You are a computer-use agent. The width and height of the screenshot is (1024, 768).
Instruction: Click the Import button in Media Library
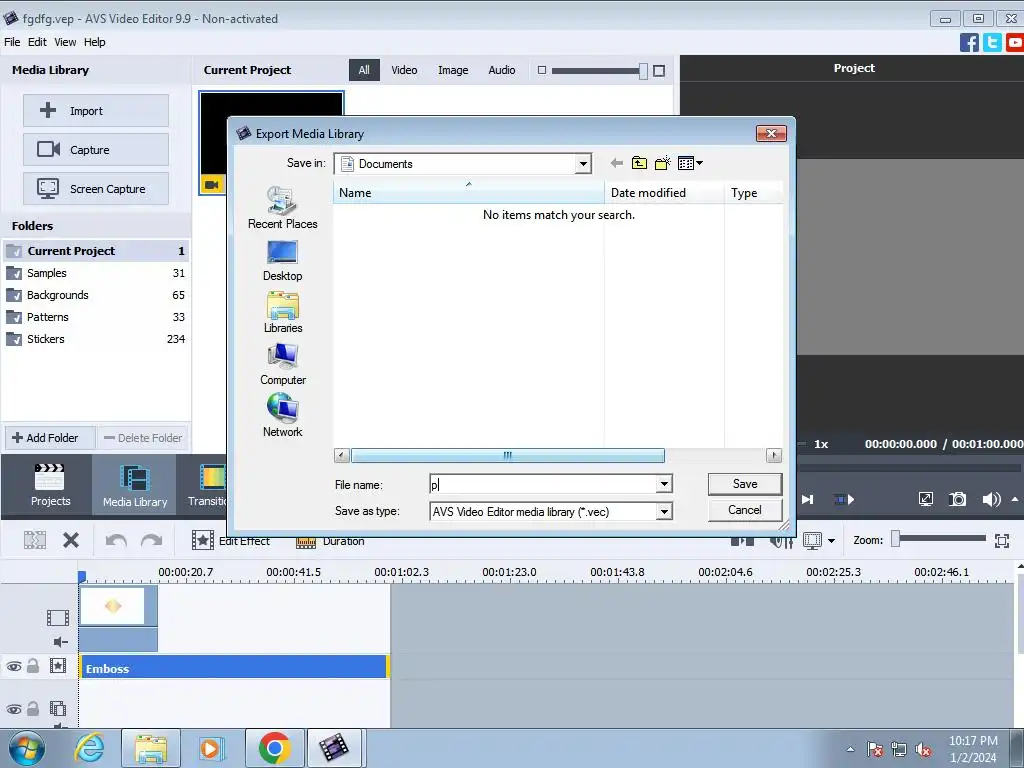pos(96,111)
